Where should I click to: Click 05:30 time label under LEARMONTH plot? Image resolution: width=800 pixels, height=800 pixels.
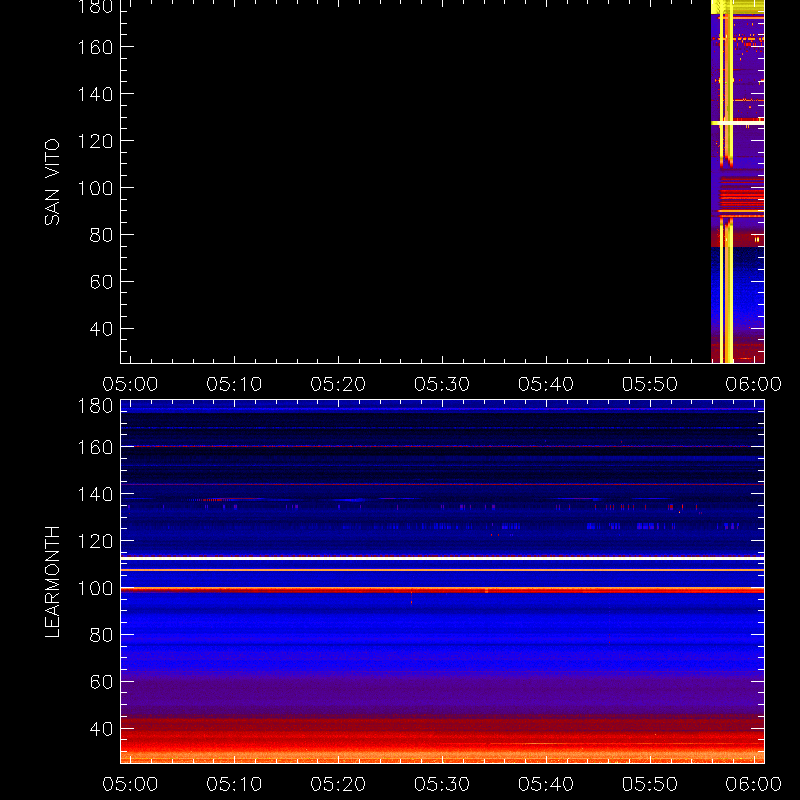pyautogui.click(x=442, y=784)
